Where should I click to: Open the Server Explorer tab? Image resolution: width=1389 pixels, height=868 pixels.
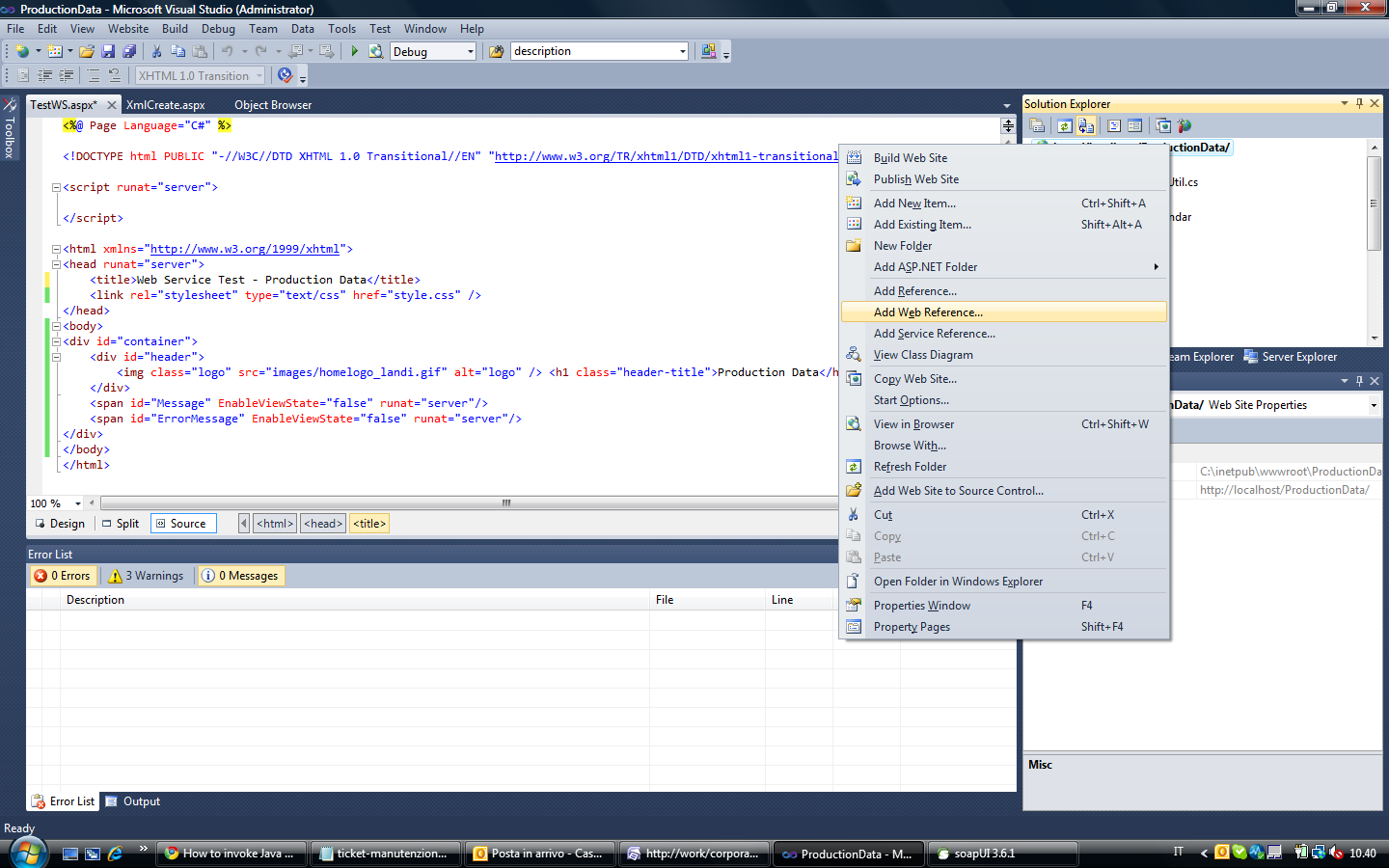click(1291, 357)
